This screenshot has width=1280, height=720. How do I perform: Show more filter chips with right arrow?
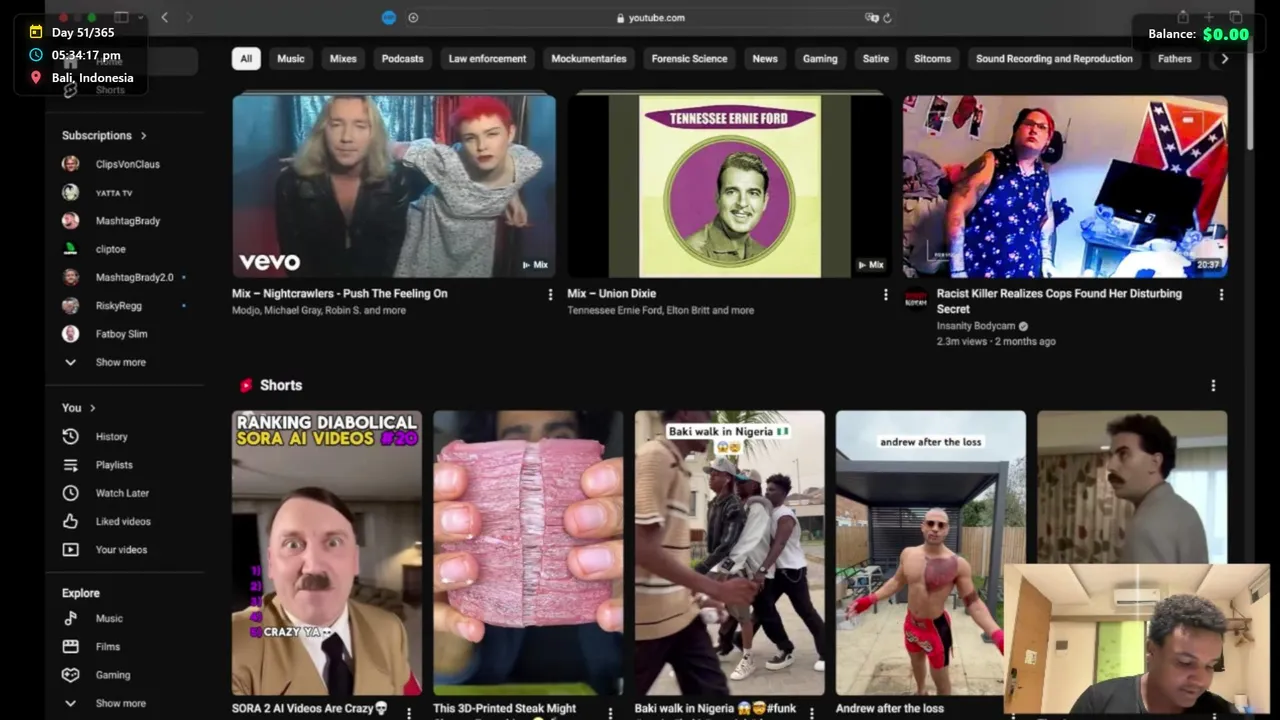click(x=1224, y=59)
